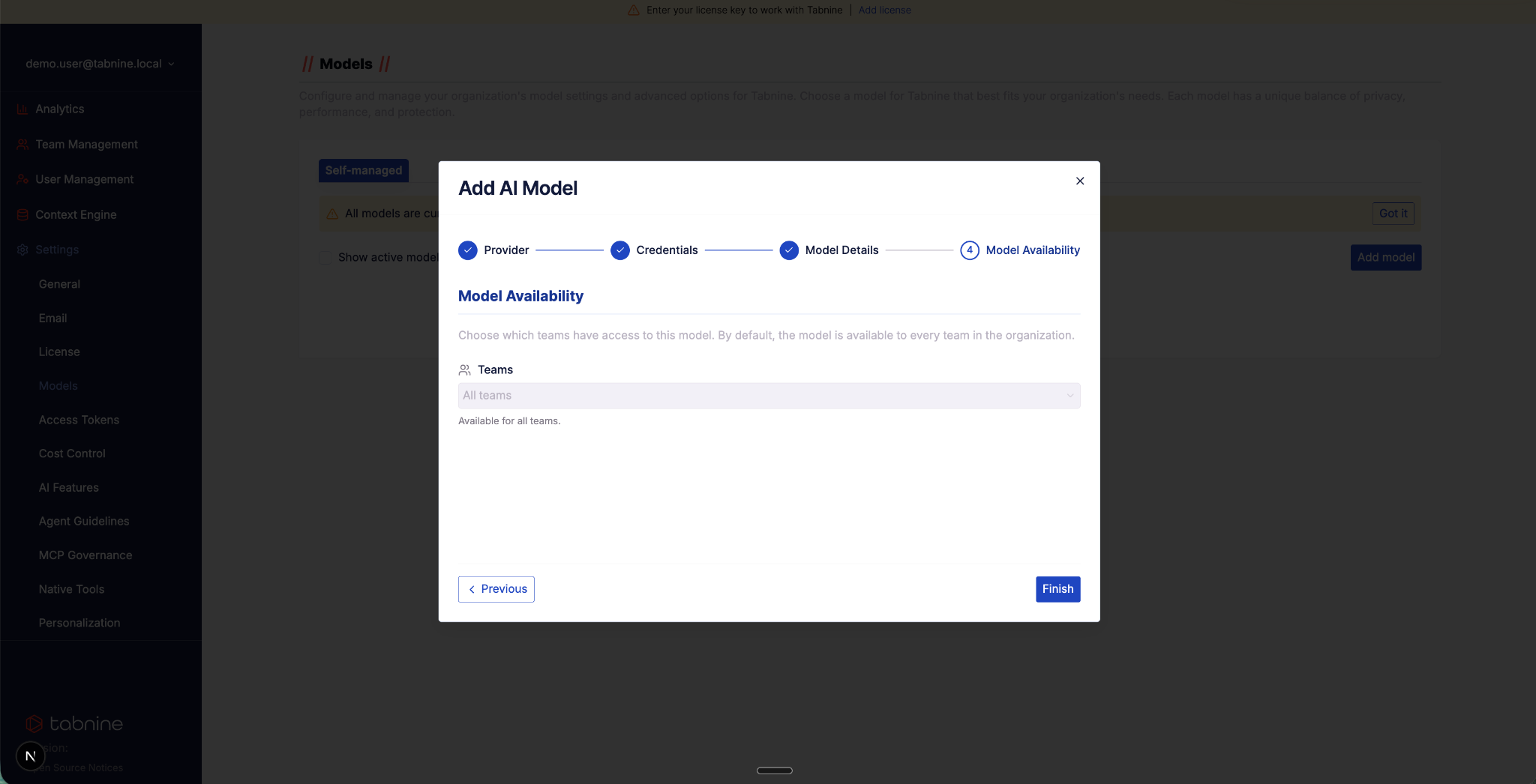The height and width of the screenshot is (784, 1536).
Task: Open the All teams dropdown
Action: click(x=769, y=396)
